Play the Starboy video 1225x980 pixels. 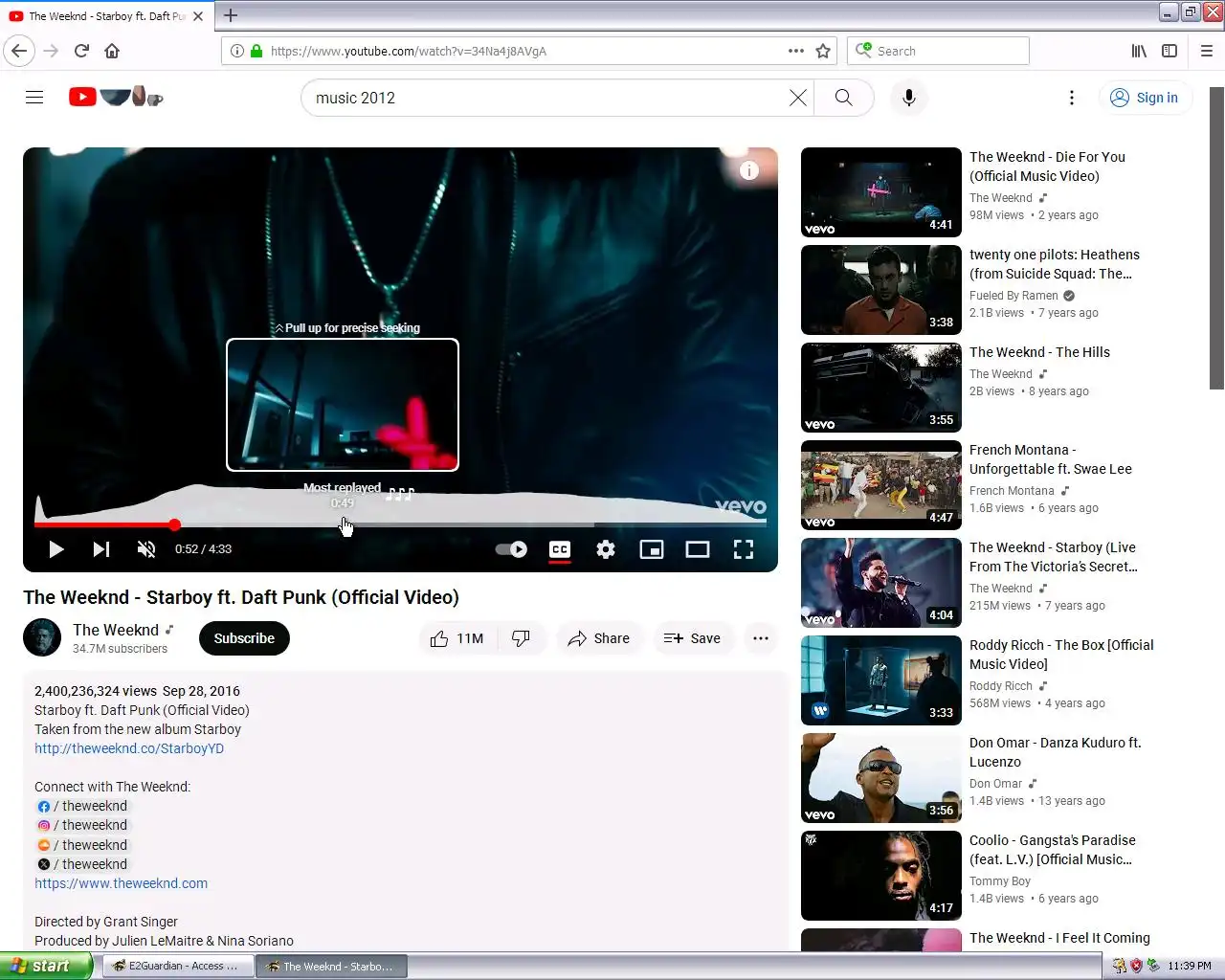coord(56,549)
